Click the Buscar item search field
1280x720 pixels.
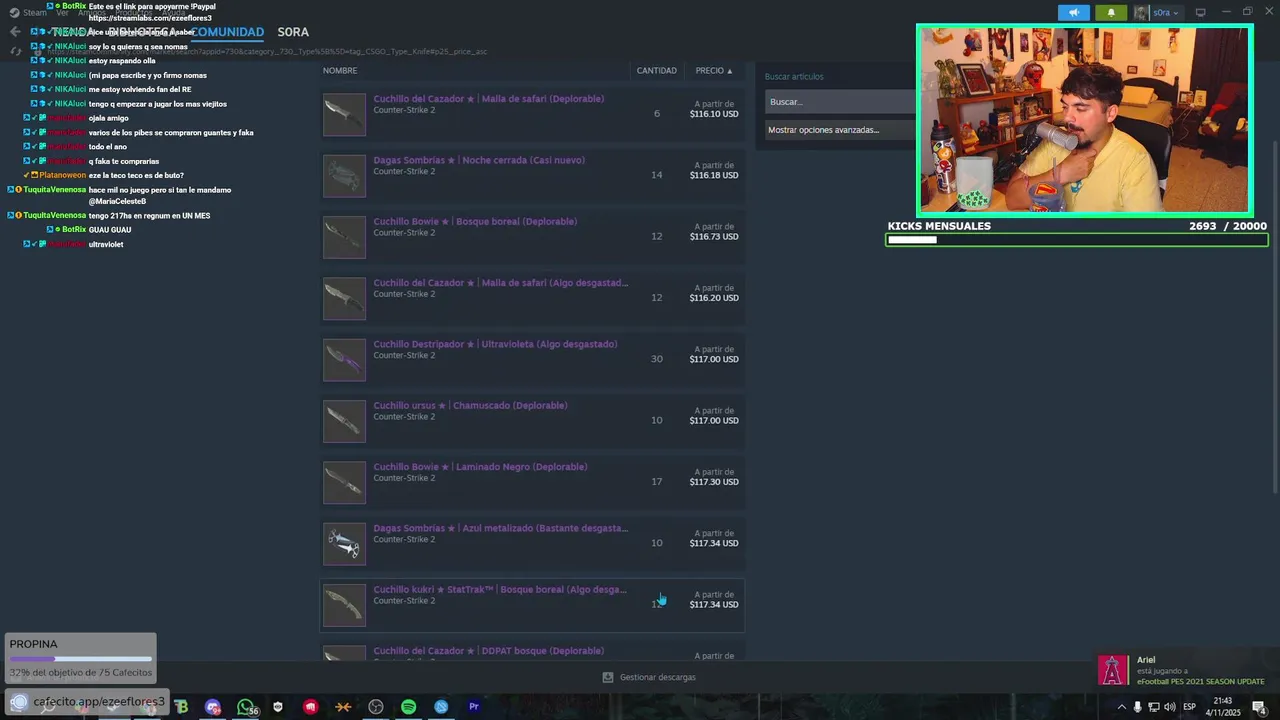[840, 102]
